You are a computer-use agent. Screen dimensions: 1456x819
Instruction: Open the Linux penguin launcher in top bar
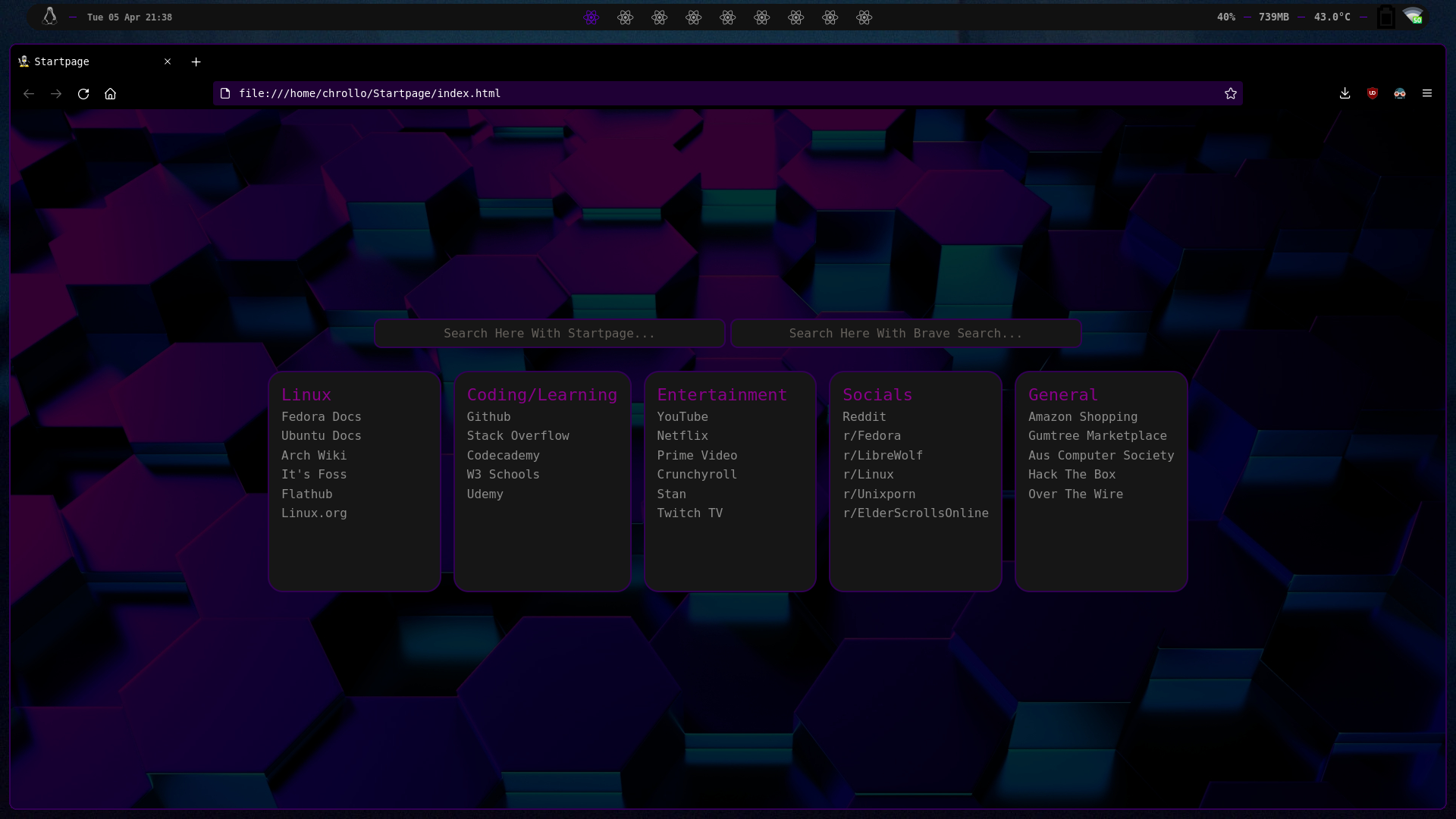[49, 17]
